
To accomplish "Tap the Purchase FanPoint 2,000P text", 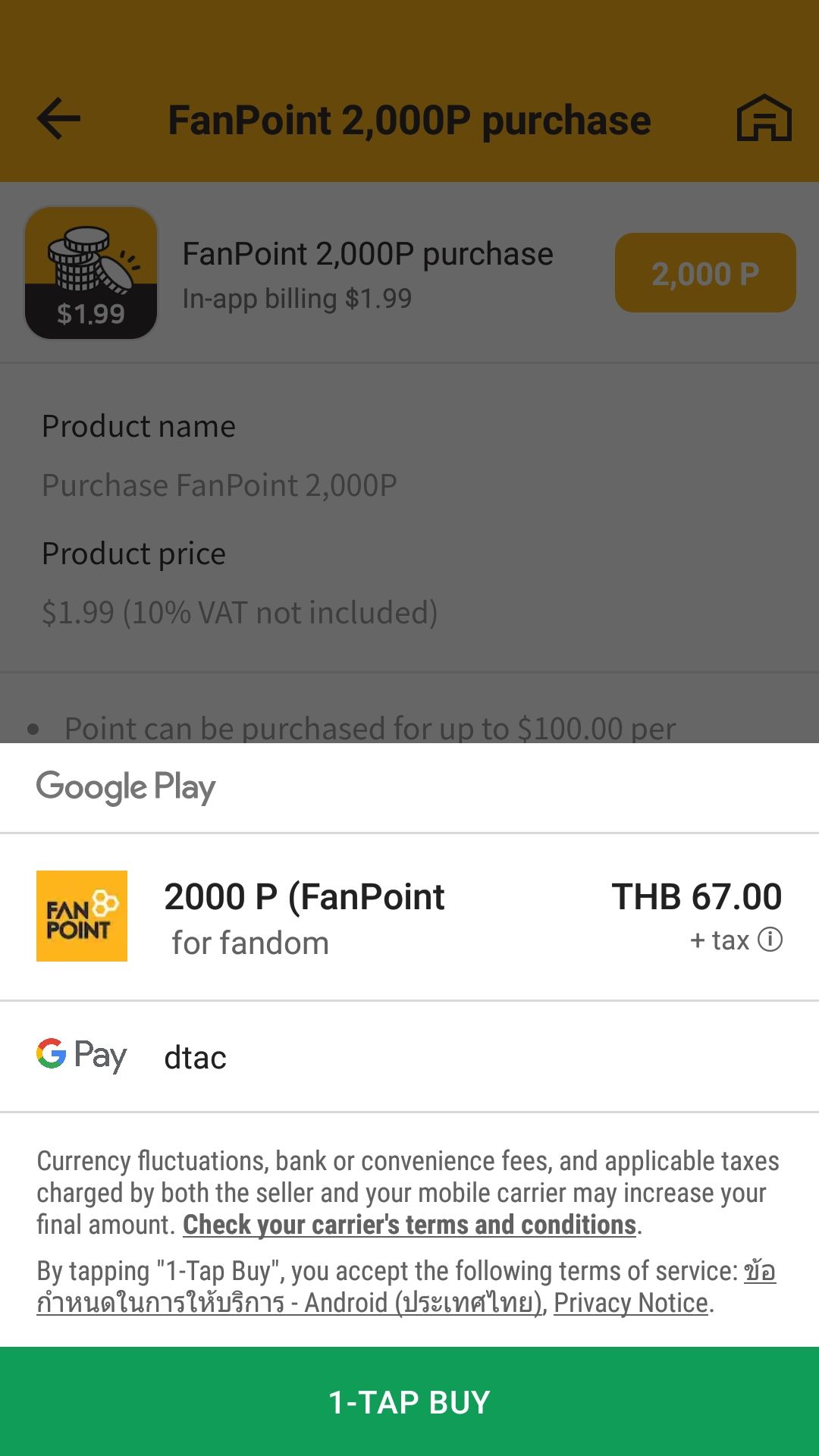I will click(x=219, y=485).
